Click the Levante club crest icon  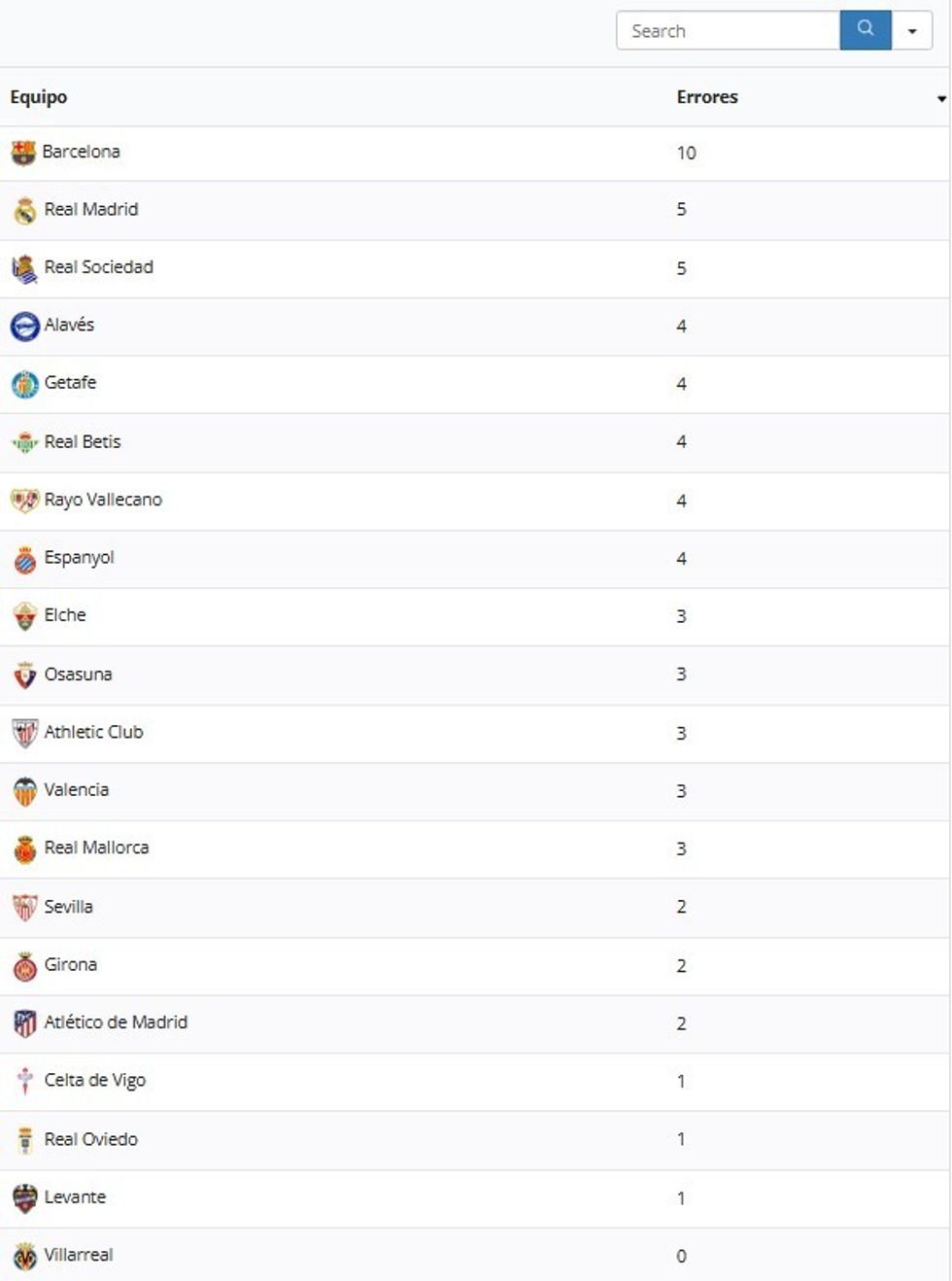click(x=24, y=1198)
